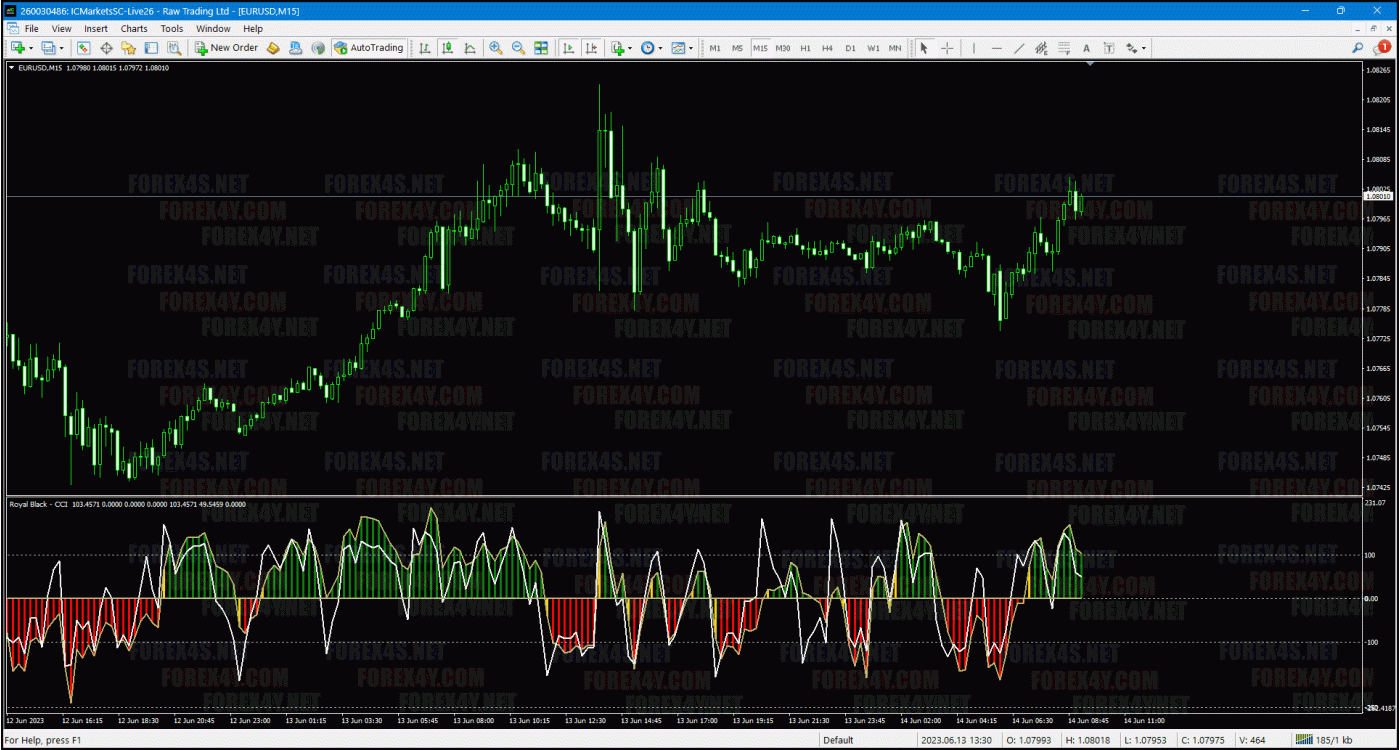This screenshot has height=750, width=1400.
Task: Open the chart templates dropdown
Action: click(691, 48)
